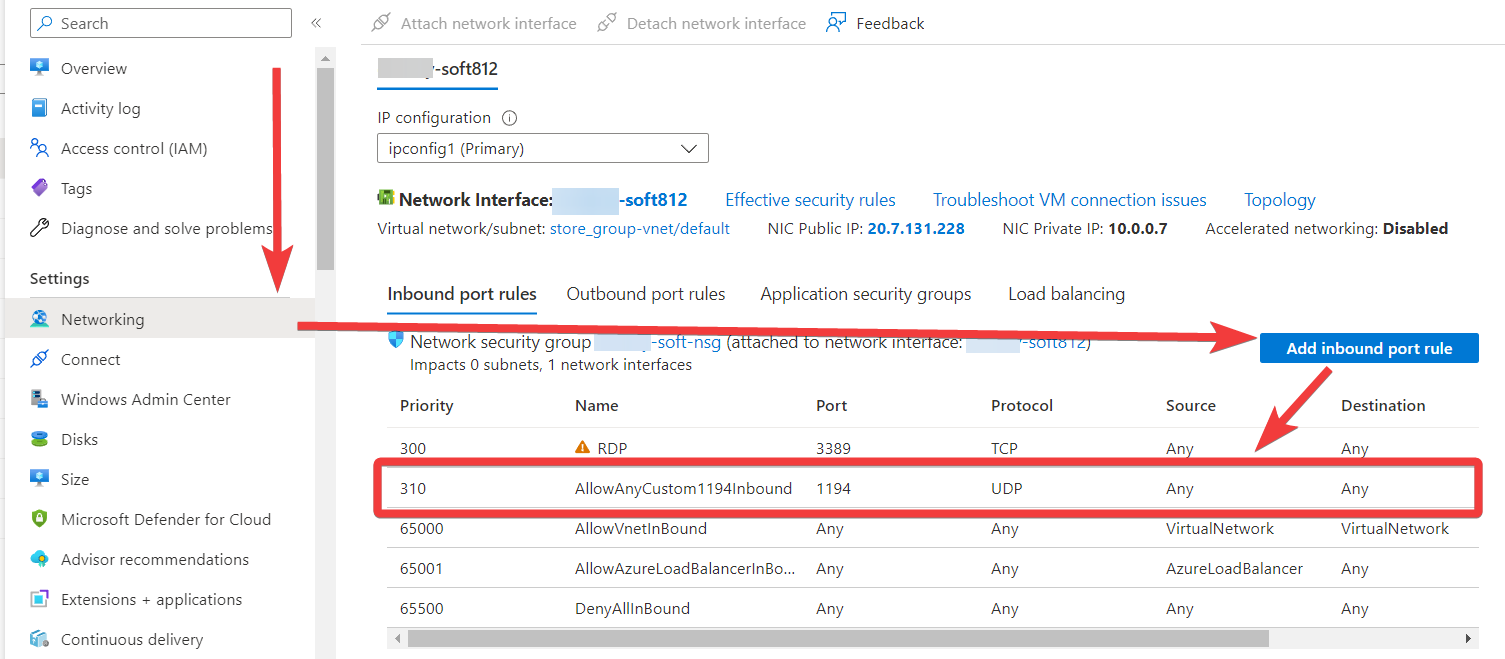
Task: Click the search magnifier icon
Action: pos(46,23)
